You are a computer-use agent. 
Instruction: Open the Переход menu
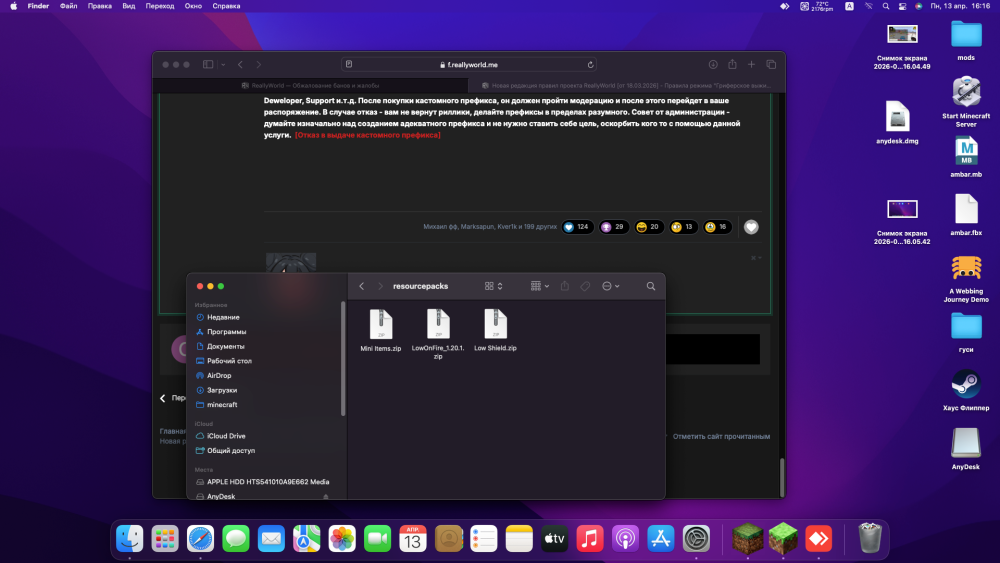point(160,6)
